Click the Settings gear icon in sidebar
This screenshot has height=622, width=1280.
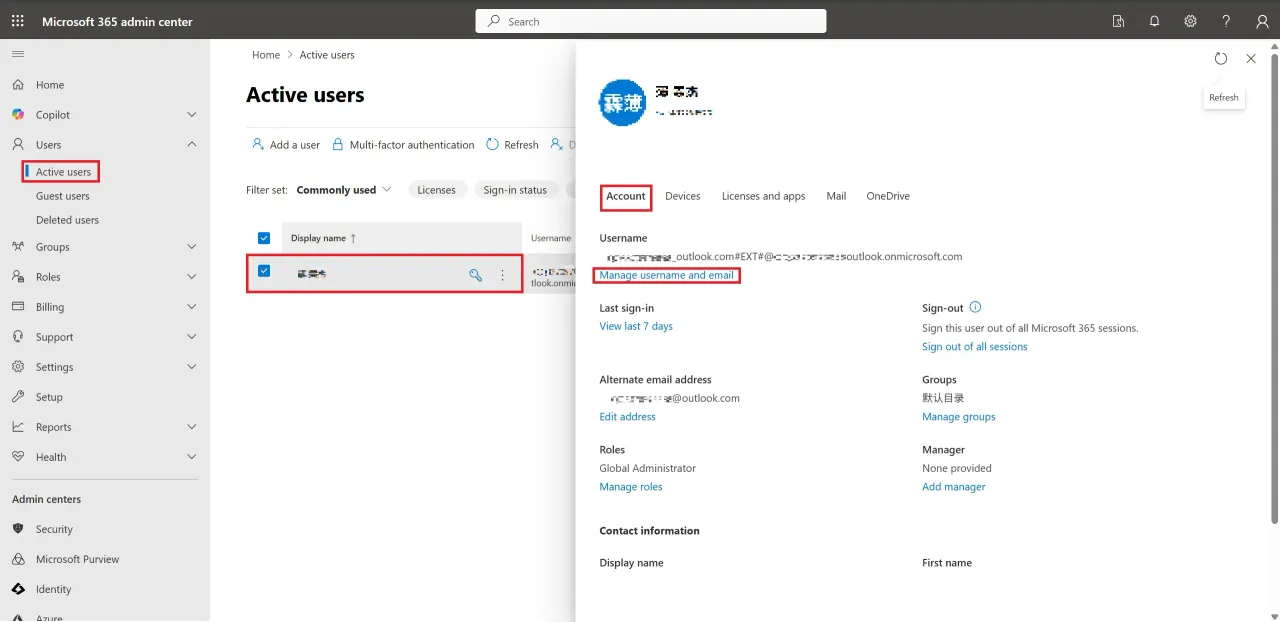click(x=18, y=367)
